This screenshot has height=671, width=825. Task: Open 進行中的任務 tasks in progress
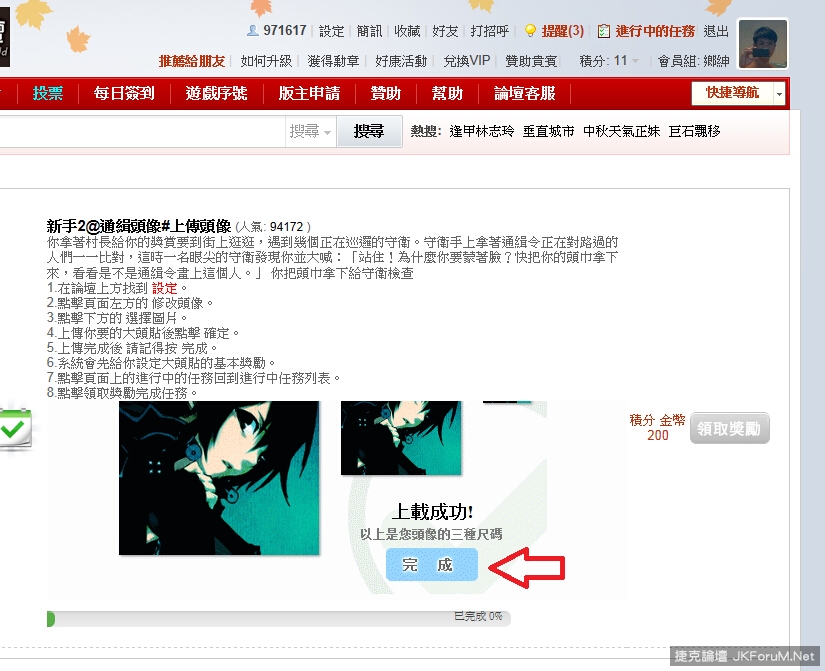pos(655,31)
